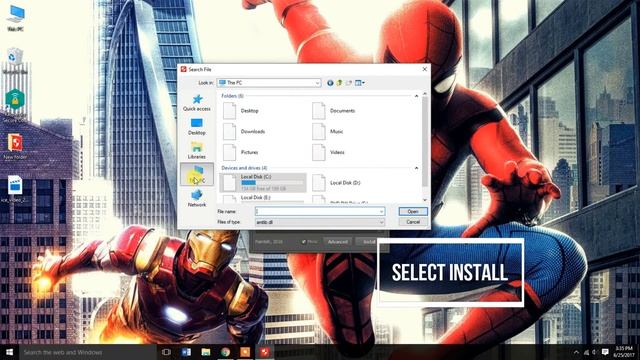The width and height of the screenshot is (640, 360).
Task: Go back to the last folder visited
Action: click(x=330, y=83)
